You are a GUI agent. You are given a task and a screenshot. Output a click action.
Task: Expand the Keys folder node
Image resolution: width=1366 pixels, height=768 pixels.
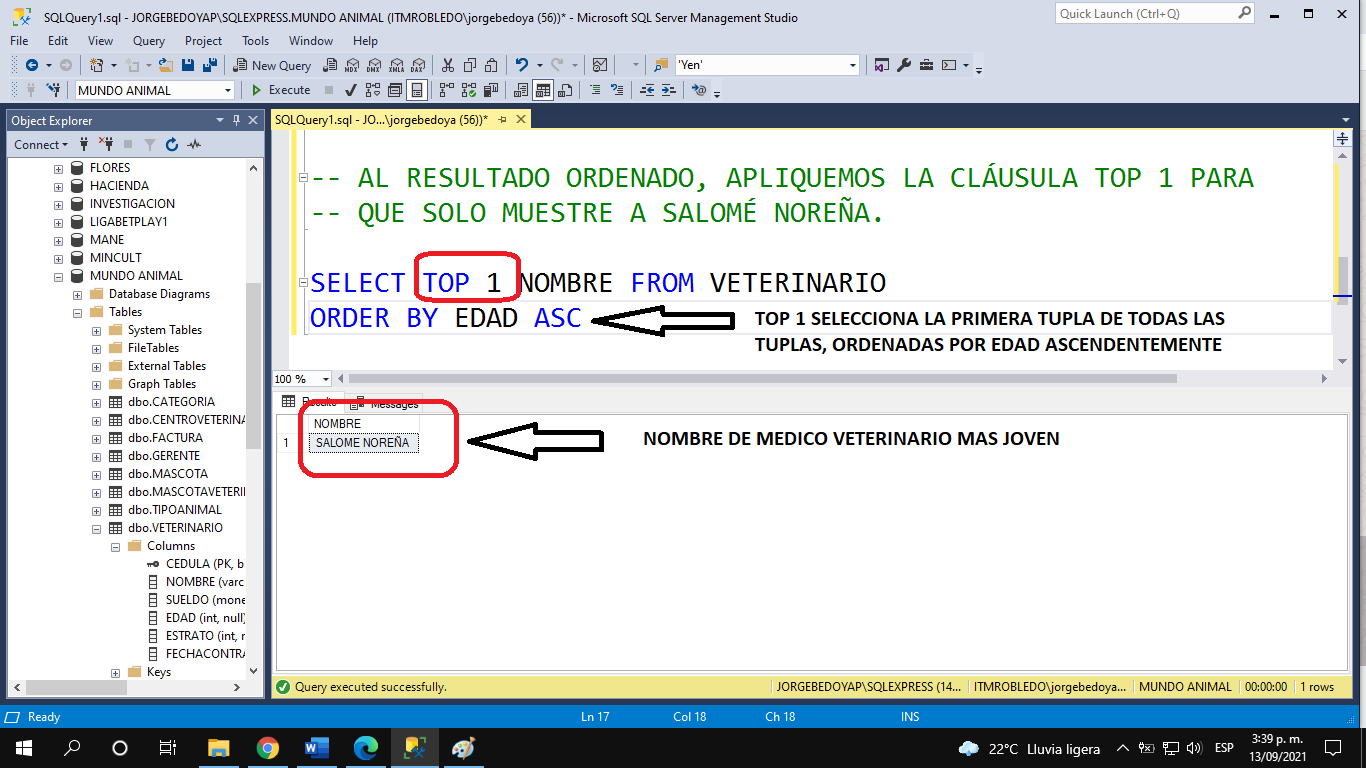click(x=115, y=672)
